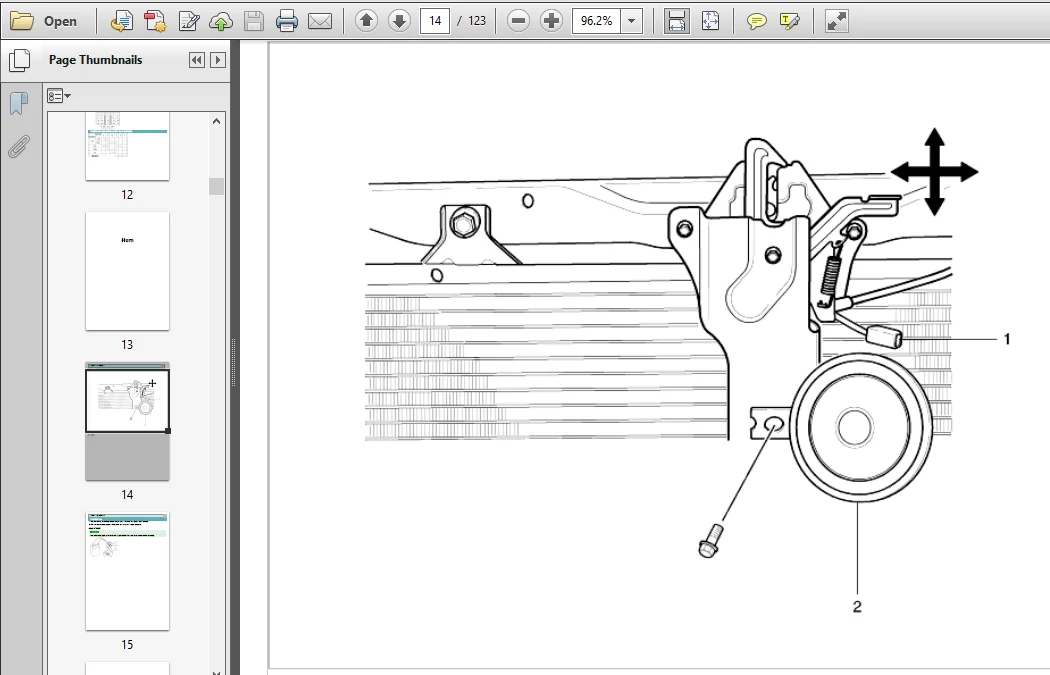
Task: Open Page Thumbnails panel icon in sidebar
Action: 19,60
